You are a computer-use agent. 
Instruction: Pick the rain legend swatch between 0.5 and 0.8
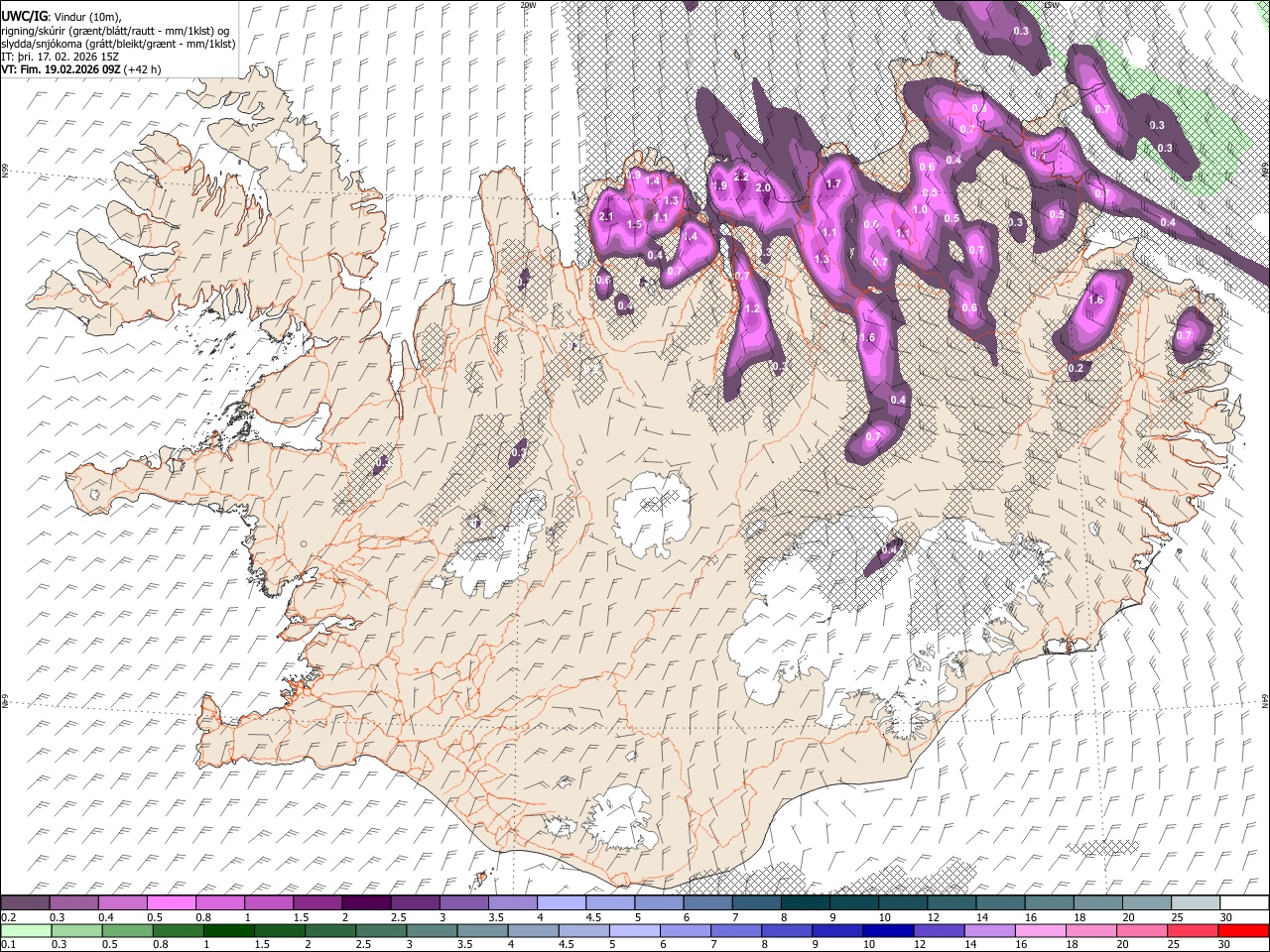(x=128, y=930)
